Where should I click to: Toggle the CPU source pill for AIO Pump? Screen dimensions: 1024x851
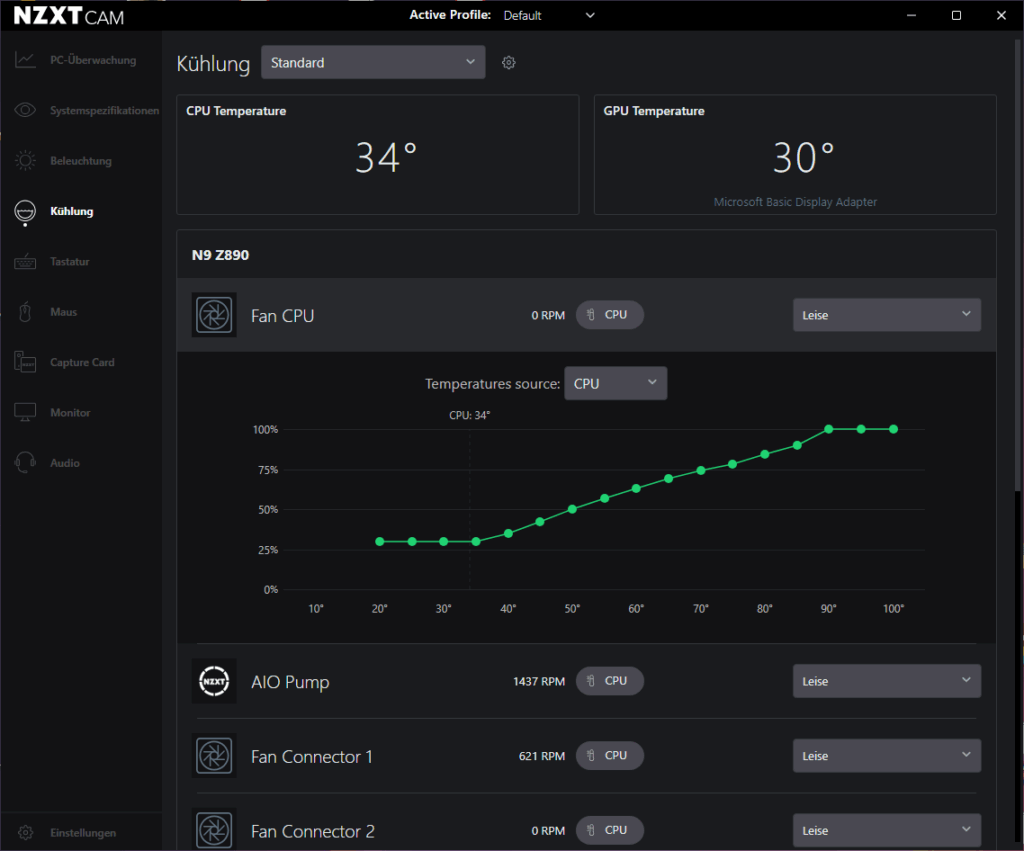[609, 681]
